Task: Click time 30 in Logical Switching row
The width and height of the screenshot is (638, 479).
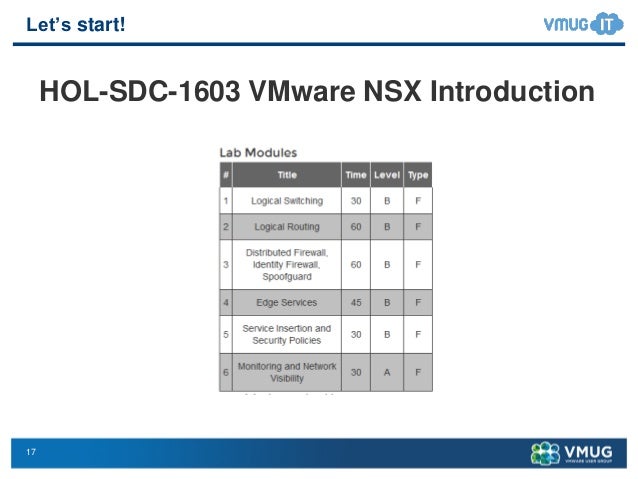Action: click(x=356, y=201)
